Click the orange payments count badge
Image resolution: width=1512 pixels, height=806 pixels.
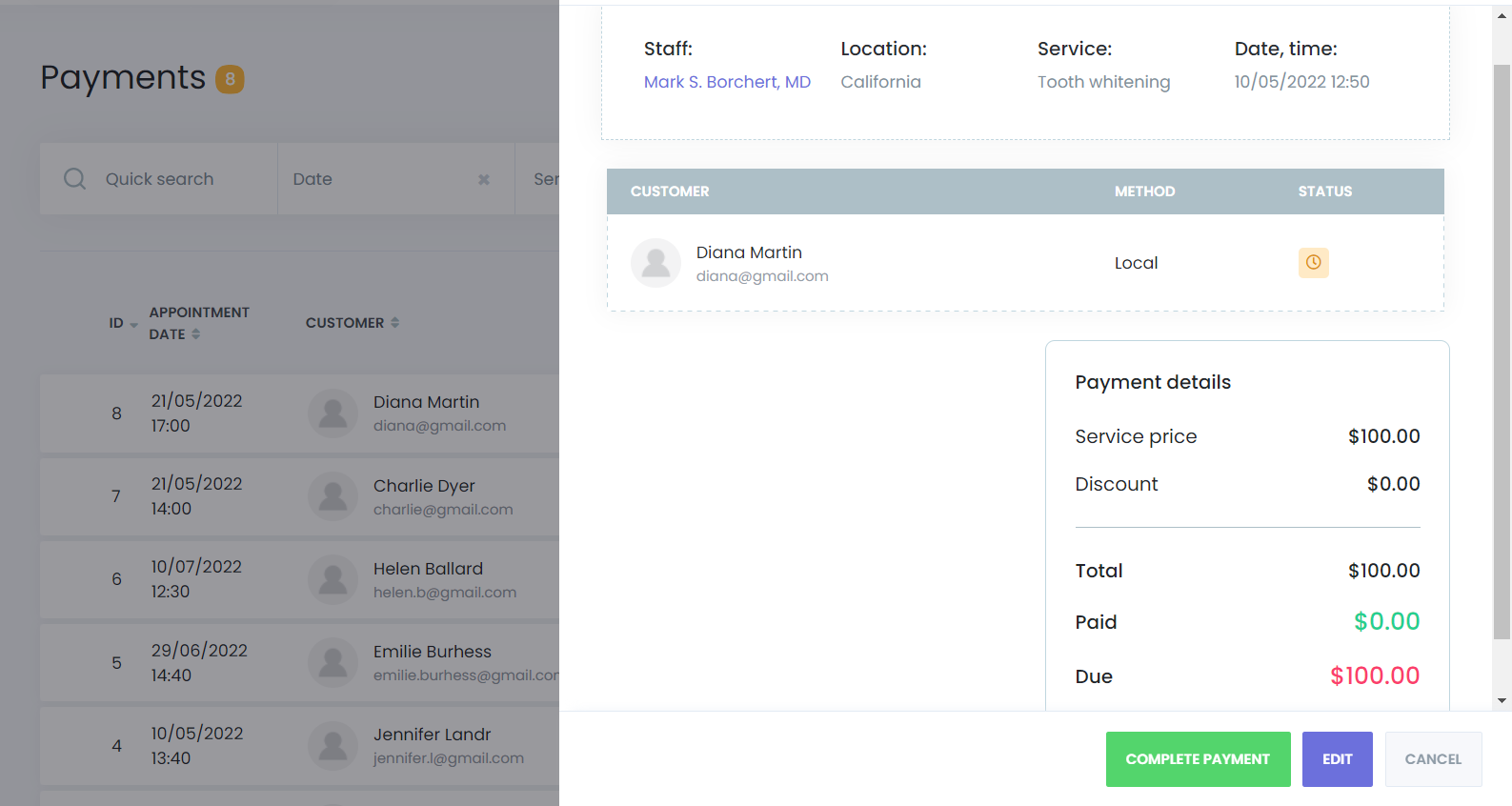click(230, 79)
